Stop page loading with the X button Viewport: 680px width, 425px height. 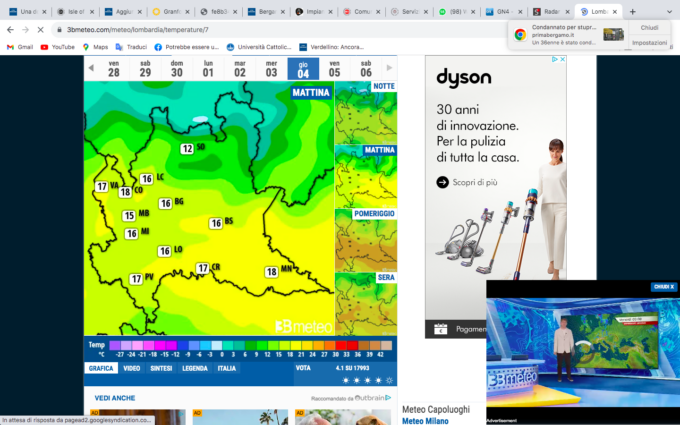click(x=40, y=30)
